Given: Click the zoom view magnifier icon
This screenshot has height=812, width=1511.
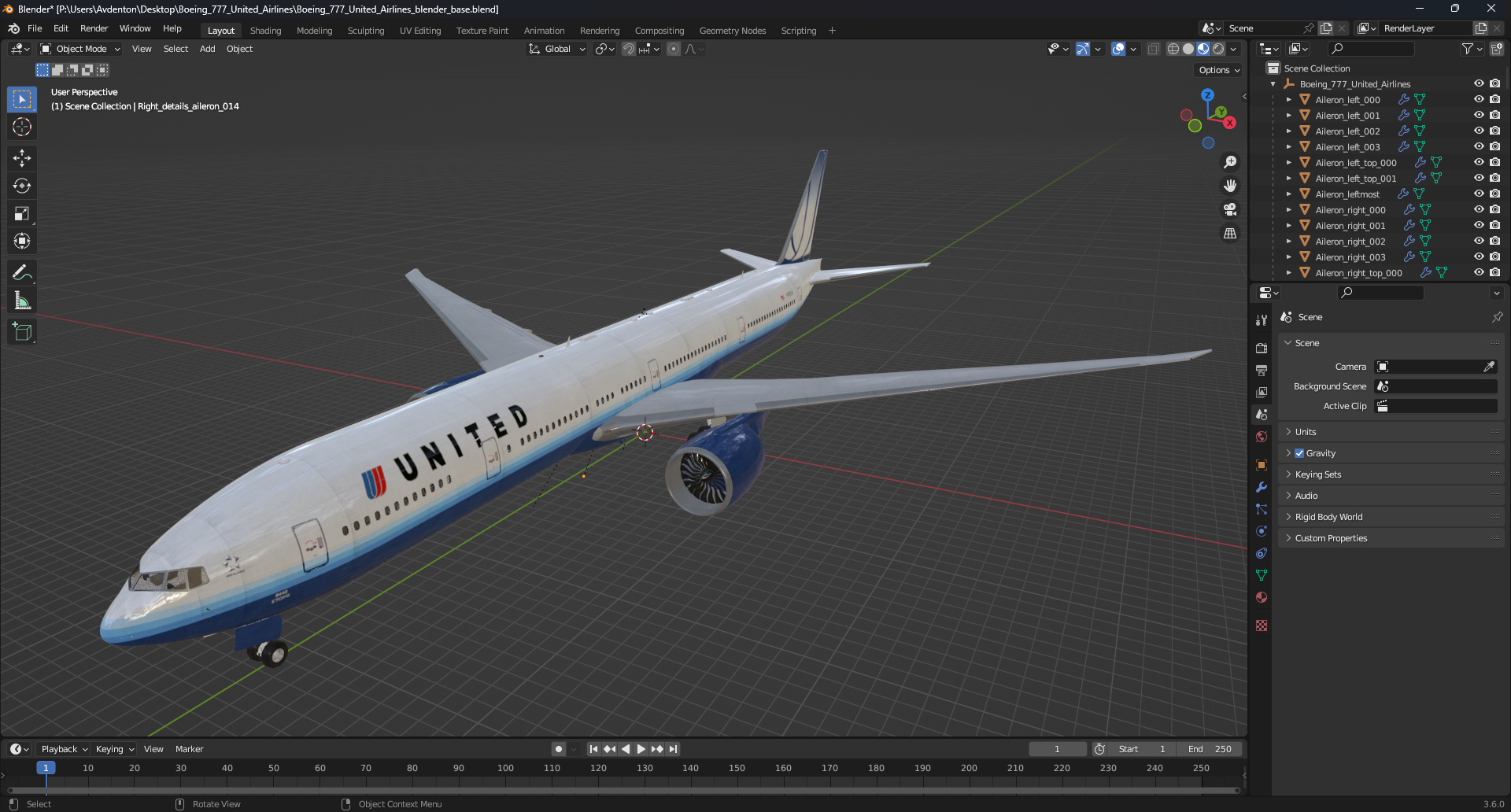Looking at the screenshot, I should (1230, 162).
